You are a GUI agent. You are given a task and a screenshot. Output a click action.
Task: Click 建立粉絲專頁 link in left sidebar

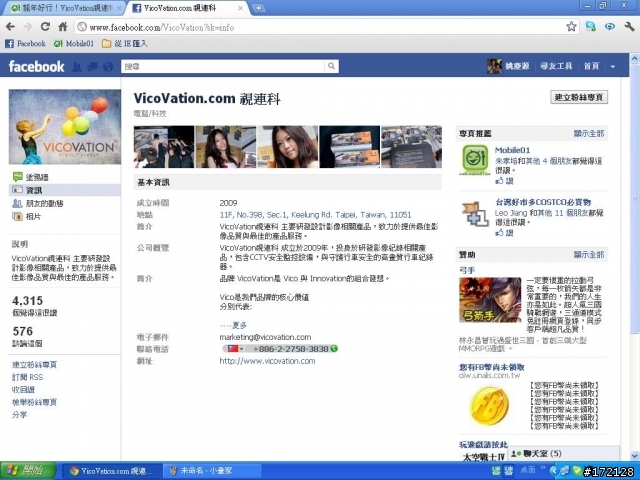[34, 364]
